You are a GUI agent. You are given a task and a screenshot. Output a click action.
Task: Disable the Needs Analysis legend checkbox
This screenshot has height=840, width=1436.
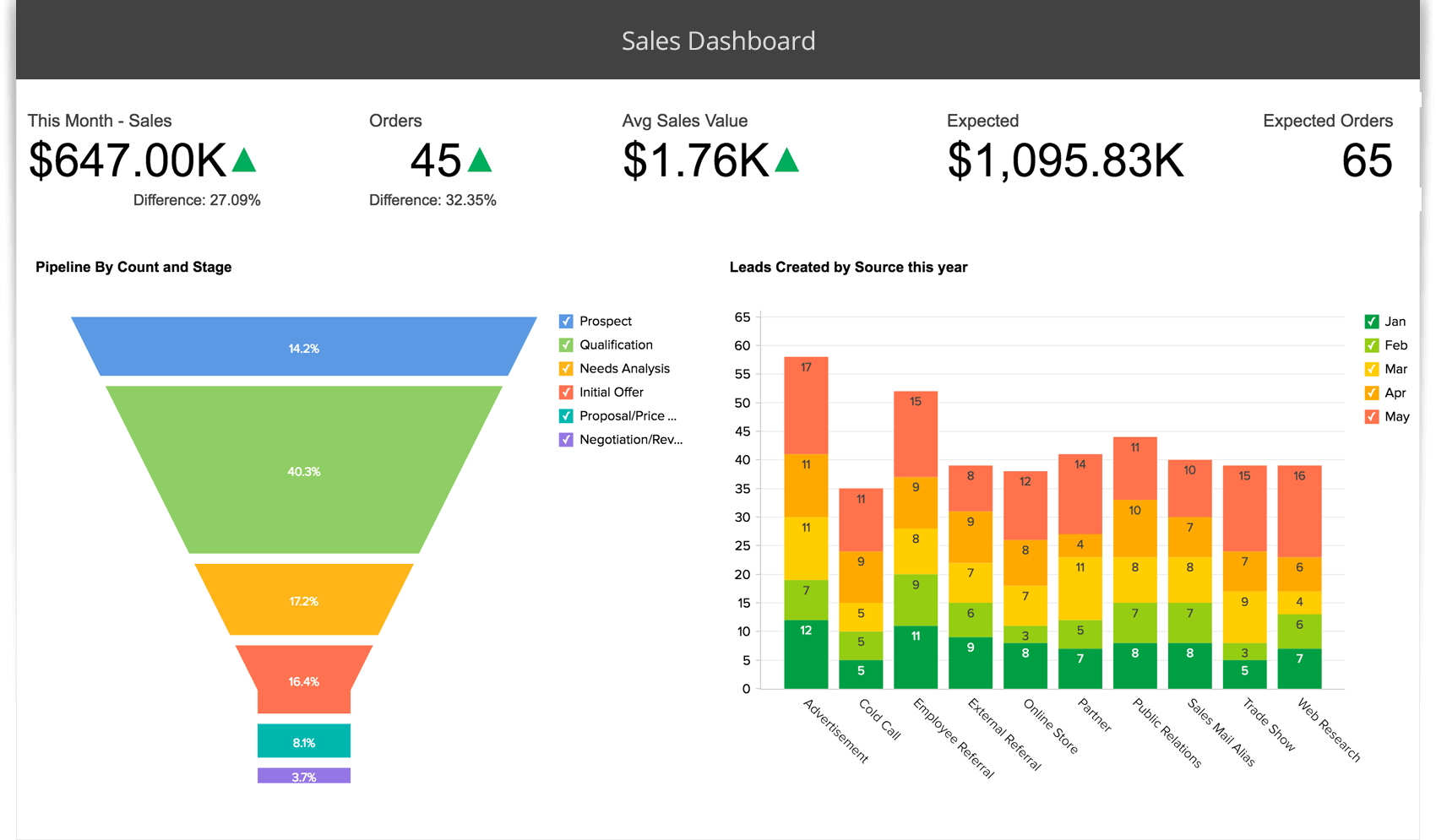pyautogui.click(x=566, y=368)
